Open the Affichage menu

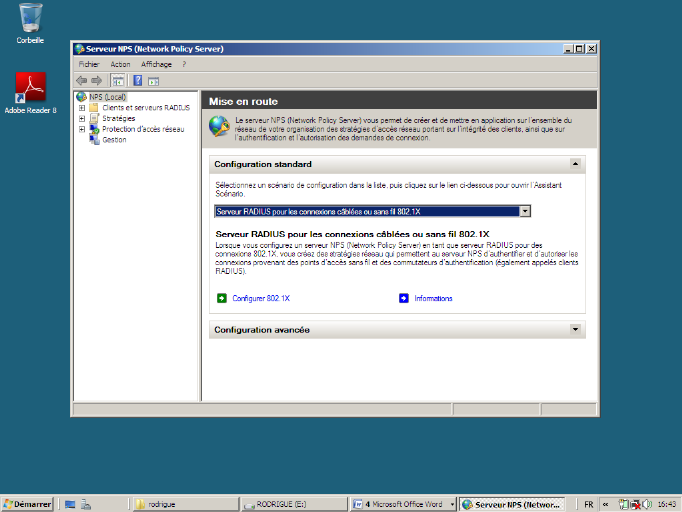156,64
